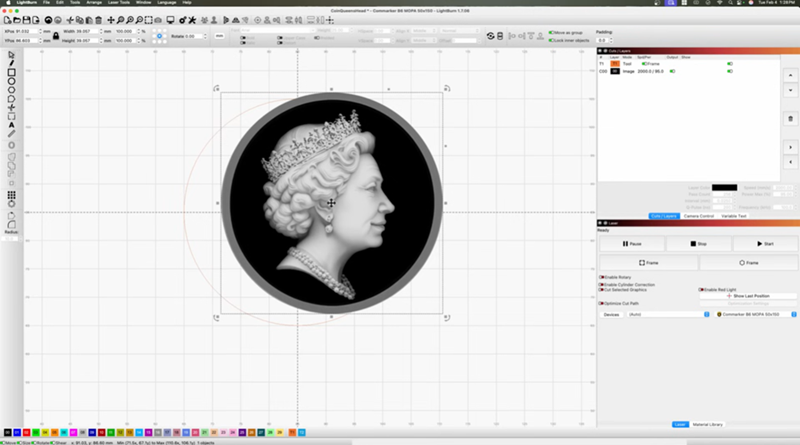Click Show Last Position button
This screenshot has height=445, width=800.
click(x=748, y=296)
